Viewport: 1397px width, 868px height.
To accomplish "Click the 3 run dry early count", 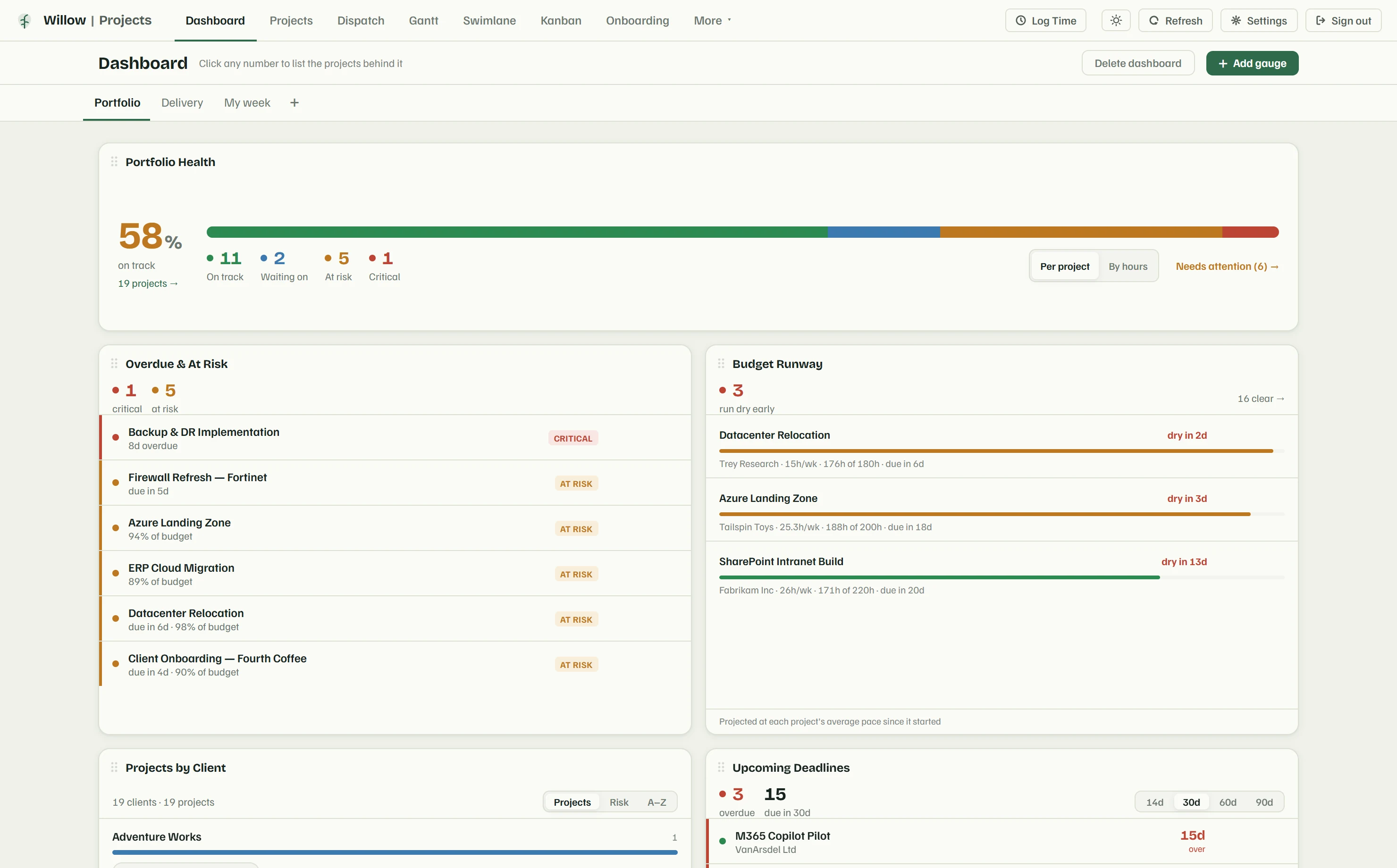I will pyautogui.click(x=746, y=398).
